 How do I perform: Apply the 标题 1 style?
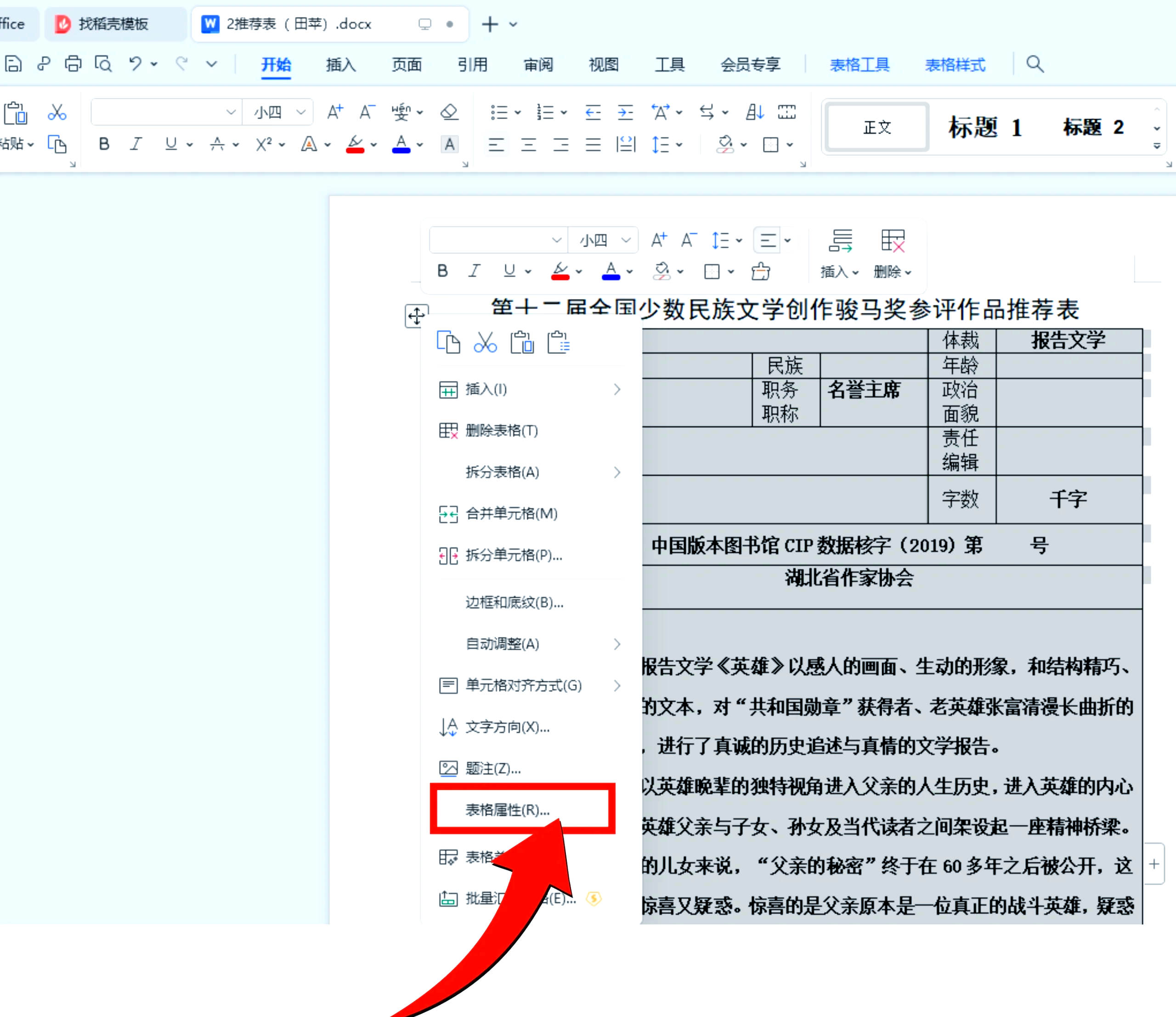tap(985, 127)
